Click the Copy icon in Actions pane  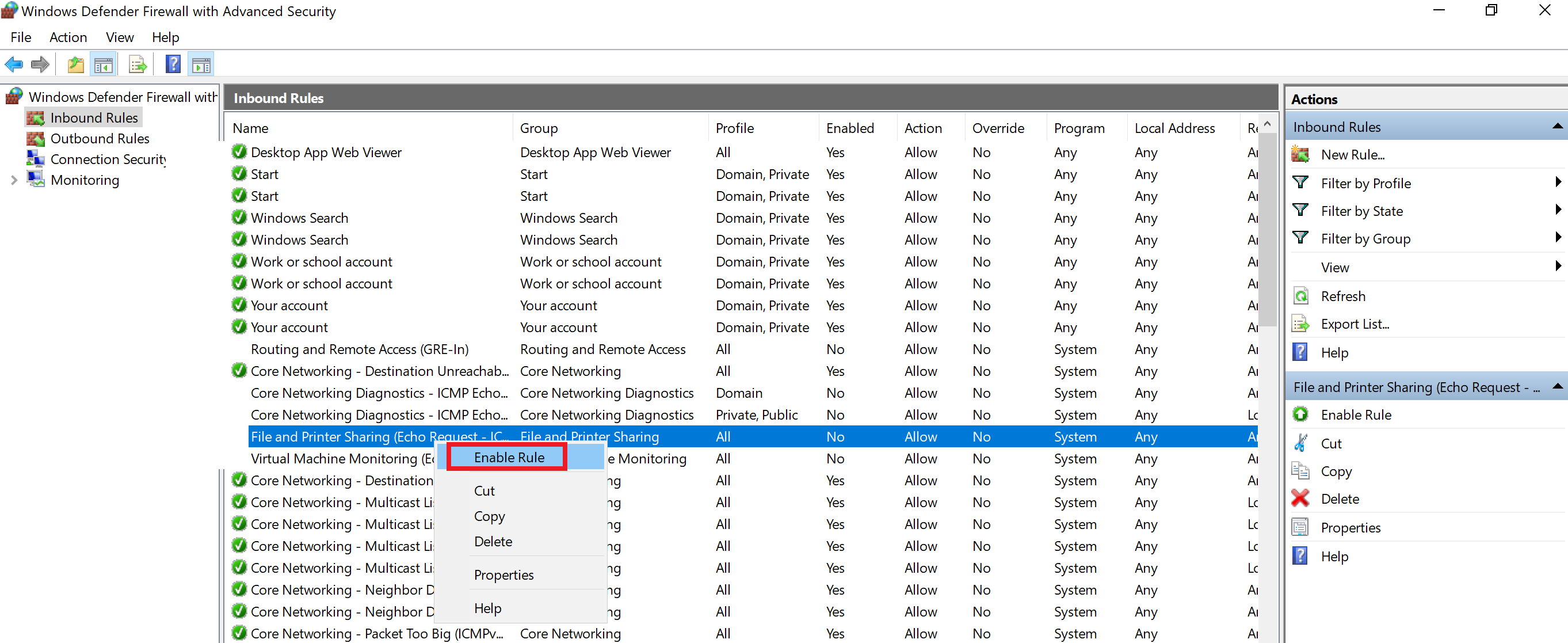pyautogui.click(x=1301, y=471)
